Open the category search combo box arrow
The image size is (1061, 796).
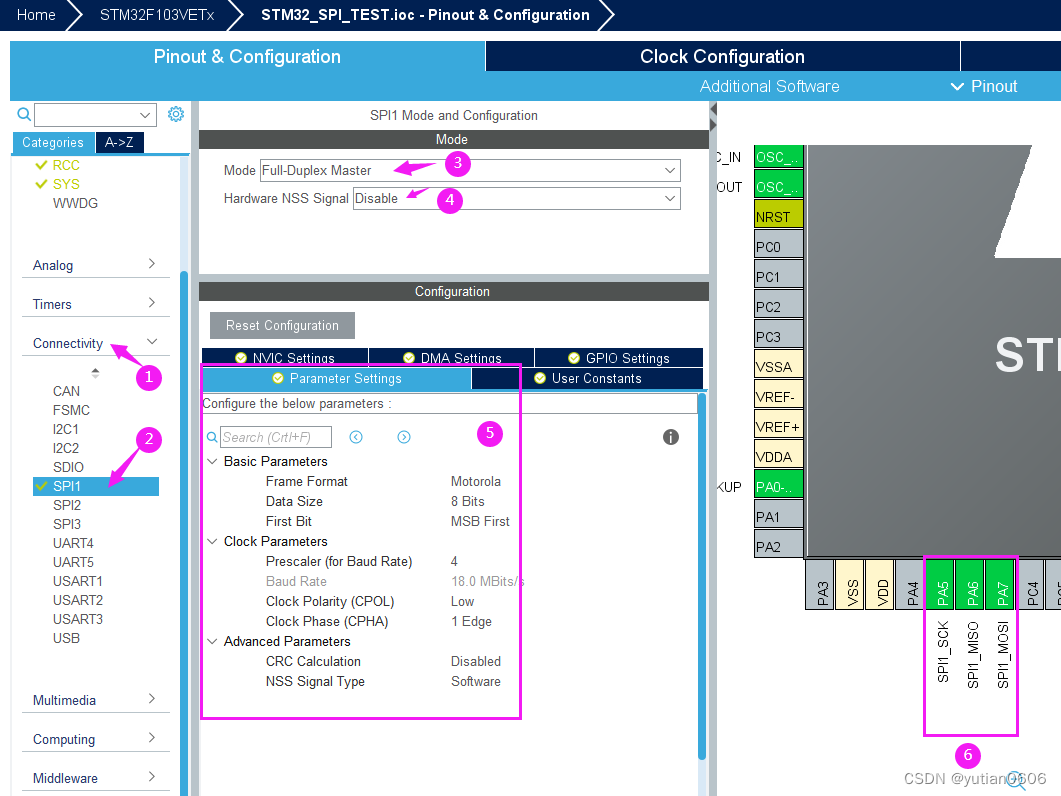coord(145,115)
